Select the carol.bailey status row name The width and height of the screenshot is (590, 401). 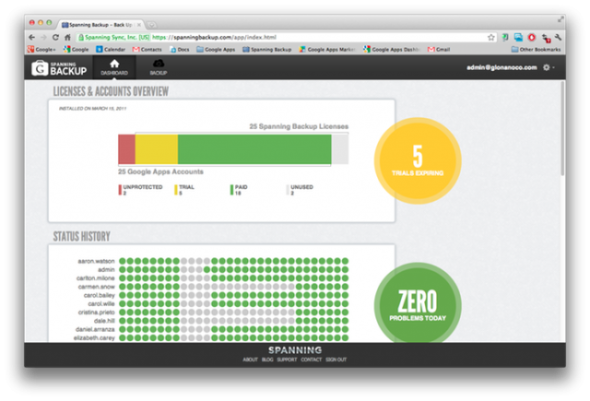[x=99, y=295]
